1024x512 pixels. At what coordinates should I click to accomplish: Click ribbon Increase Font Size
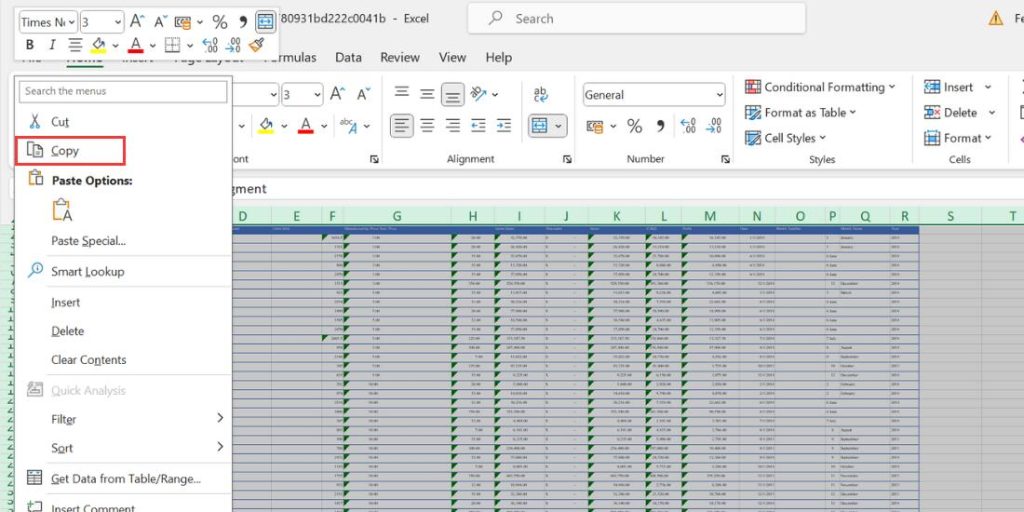(x=337, y=94)
